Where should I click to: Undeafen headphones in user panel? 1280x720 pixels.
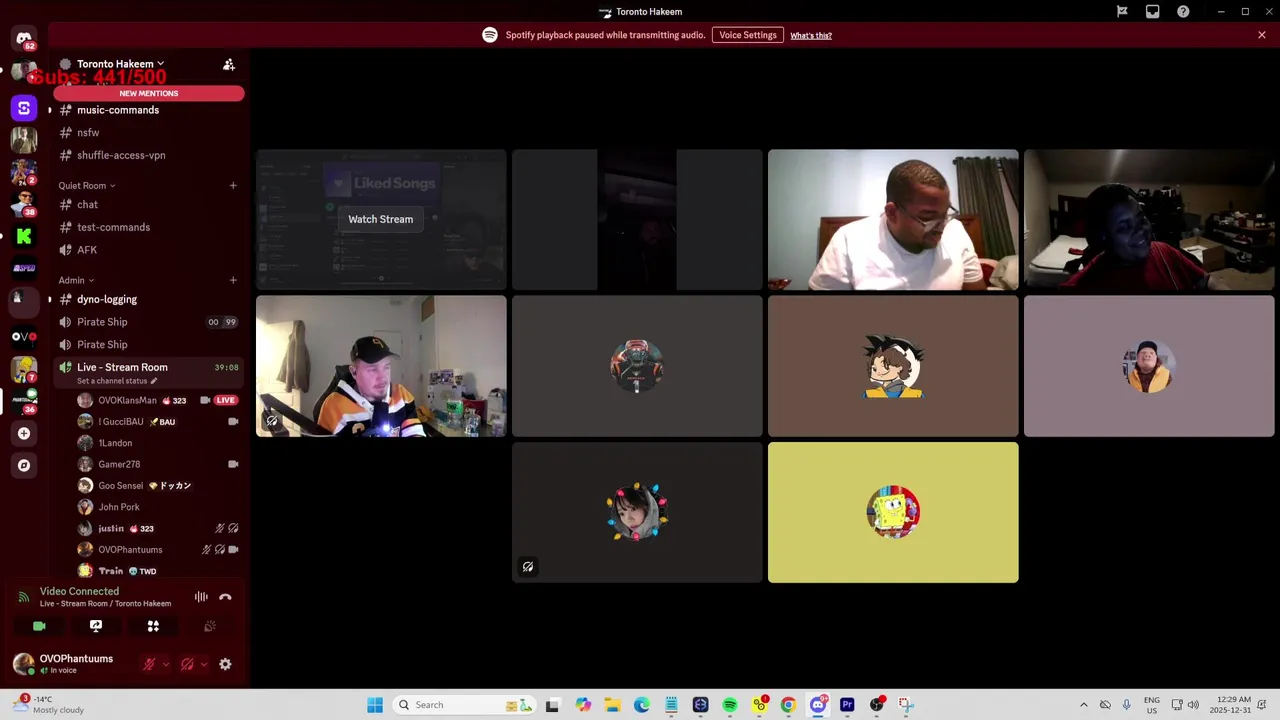(187, 664)
